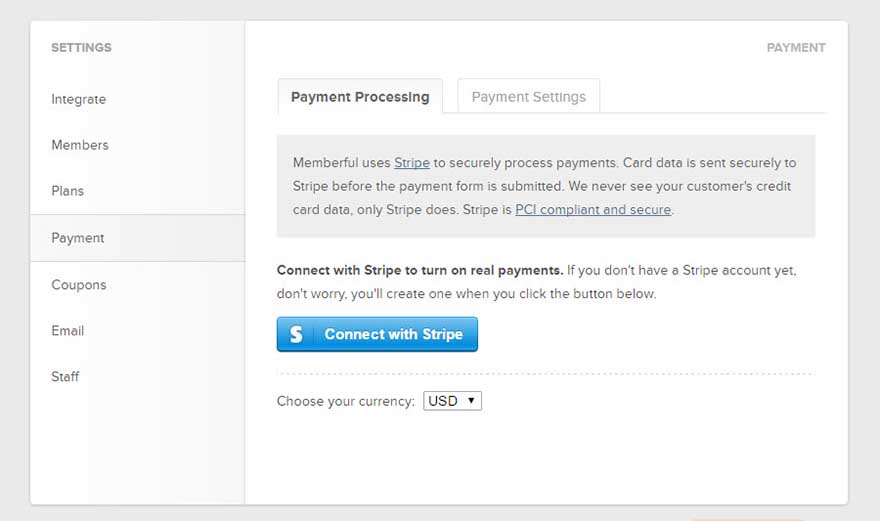Follow the Stripe hyperlink in the notice
Viewport: 880px width, 521px height.
pyautogui.click(x=412, y=163)
